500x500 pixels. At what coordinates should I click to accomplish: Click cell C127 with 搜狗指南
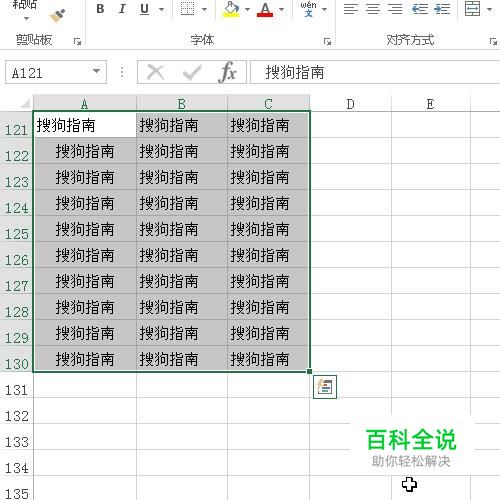pos(269,281)
